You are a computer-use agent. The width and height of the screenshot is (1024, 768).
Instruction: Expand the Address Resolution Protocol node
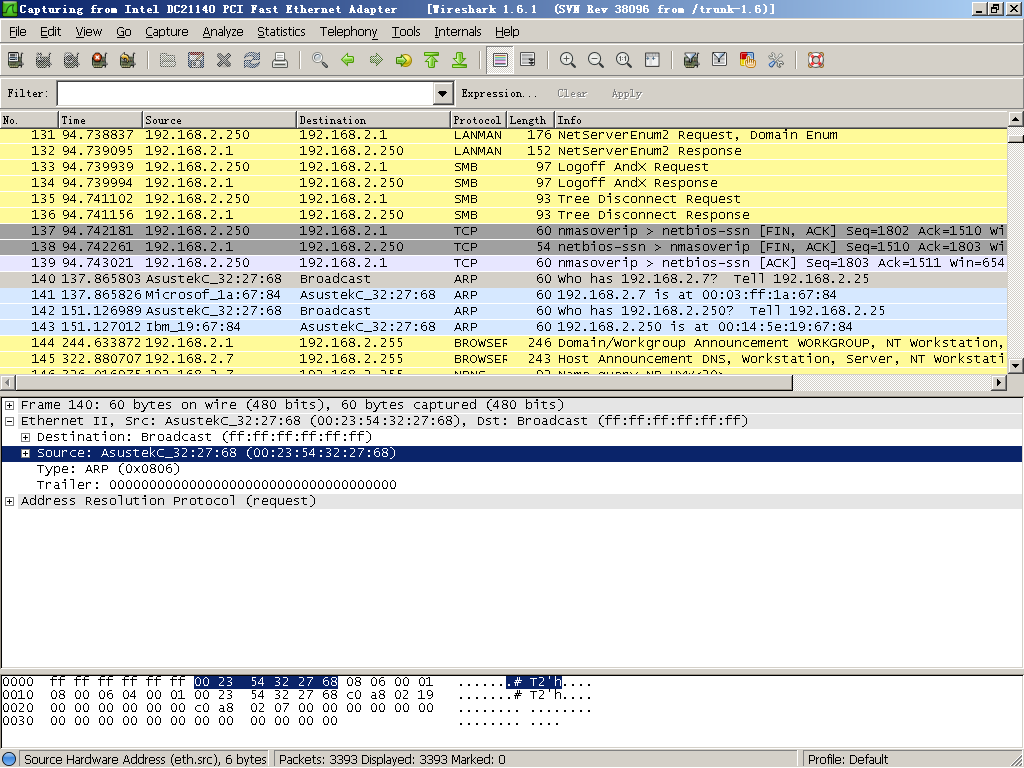10,501
